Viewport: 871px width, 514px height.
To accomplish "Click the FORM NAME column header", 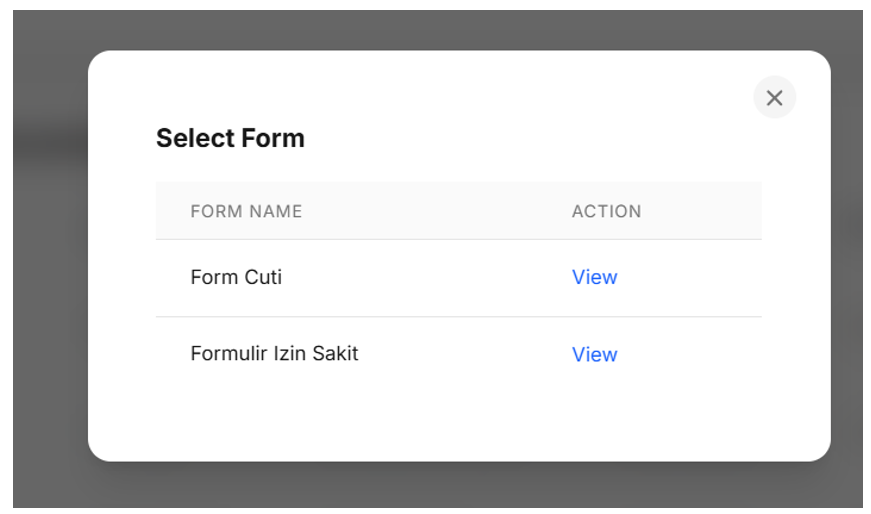I will point(246,211).
